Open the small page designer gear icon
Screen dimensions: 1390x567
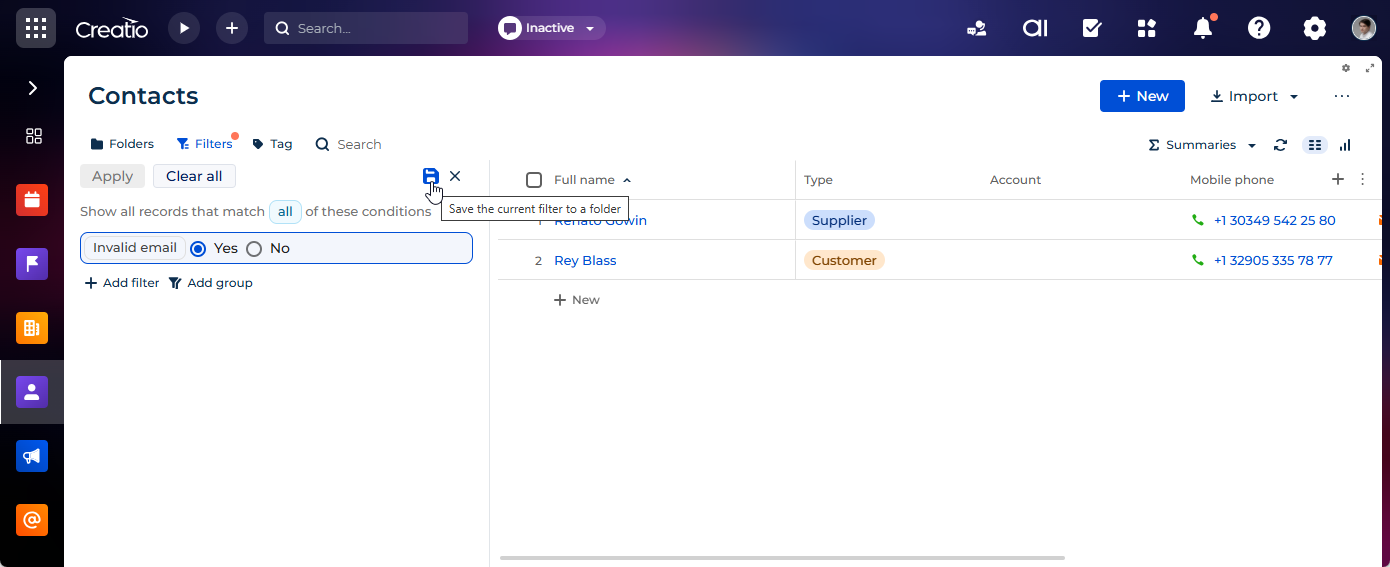(1346, 68)
